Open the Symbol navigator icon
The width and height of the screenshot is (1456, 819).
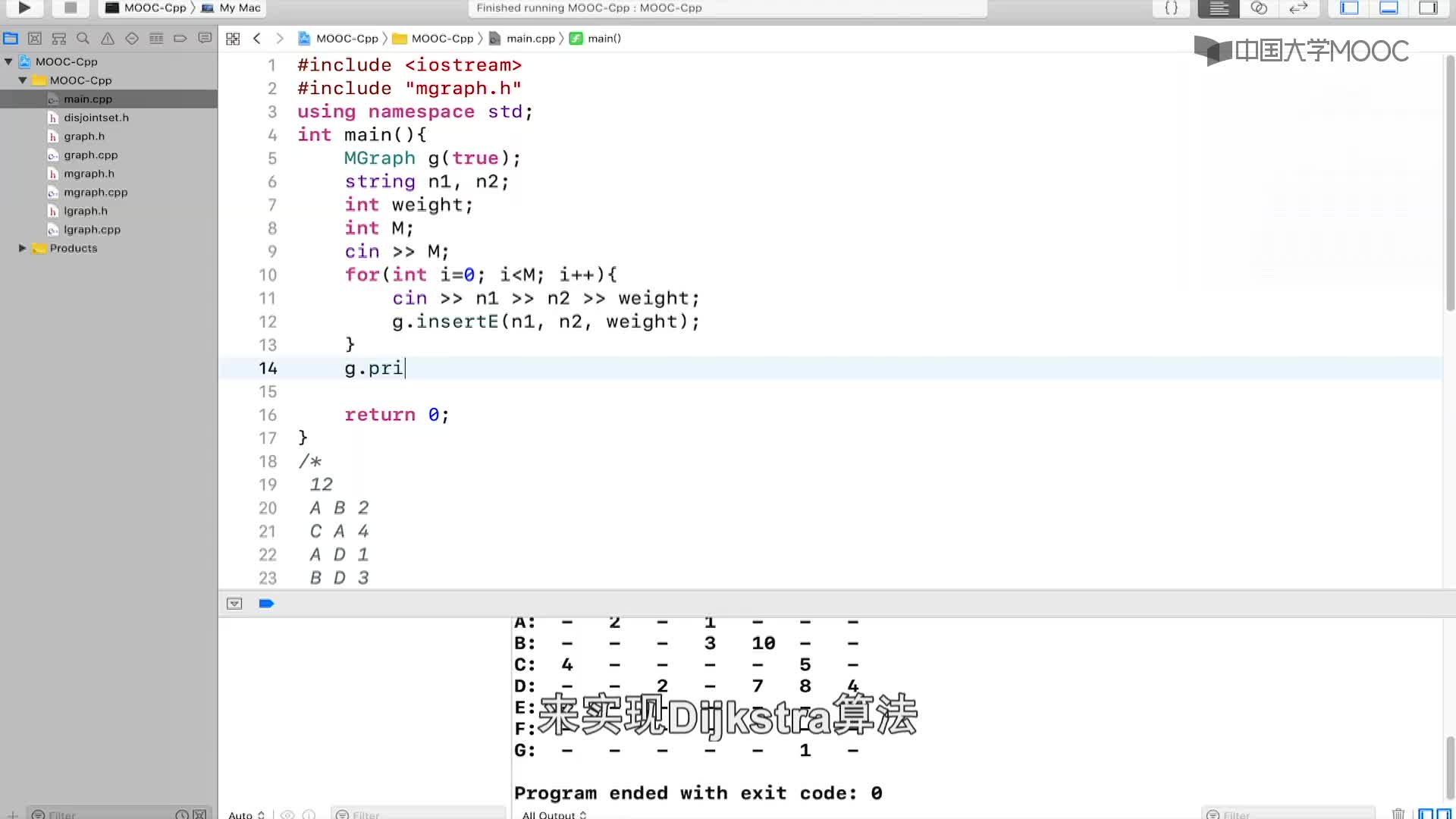click(x=59, y=38)
